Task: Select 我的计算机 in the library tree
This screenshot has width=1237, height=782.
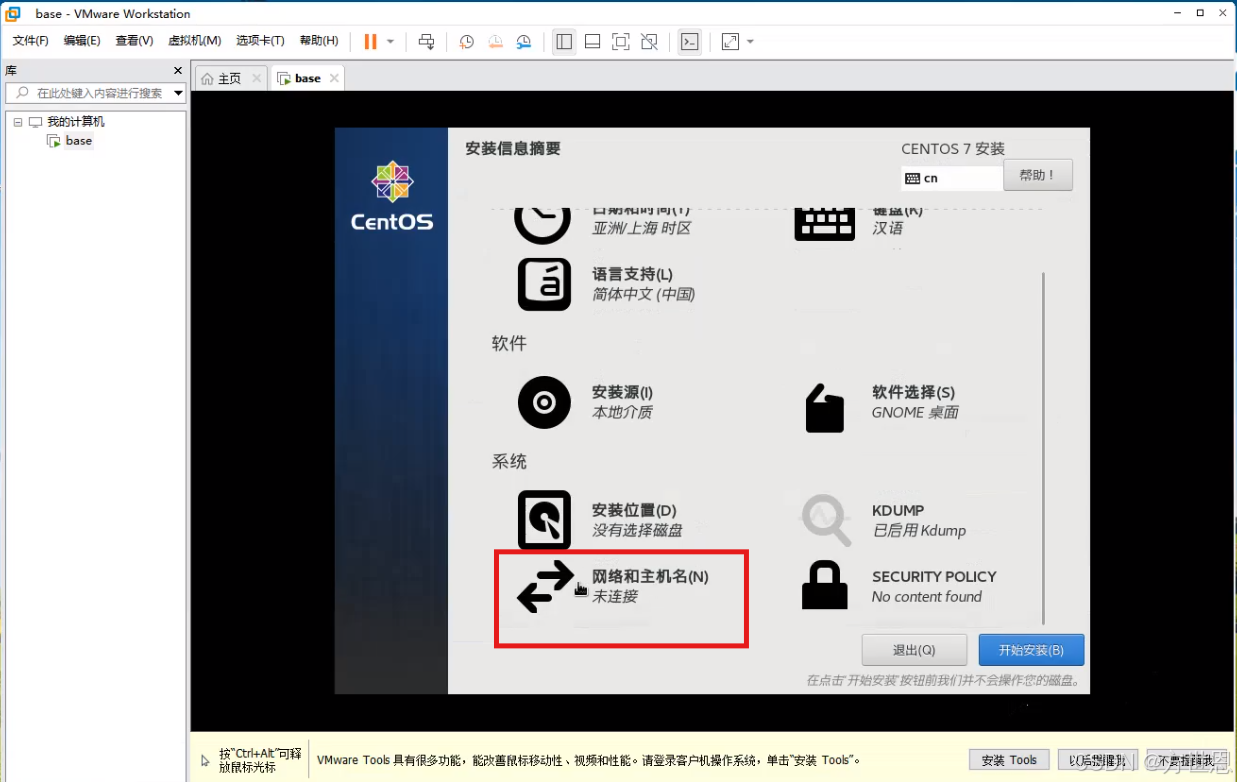Action: point(75,122)
